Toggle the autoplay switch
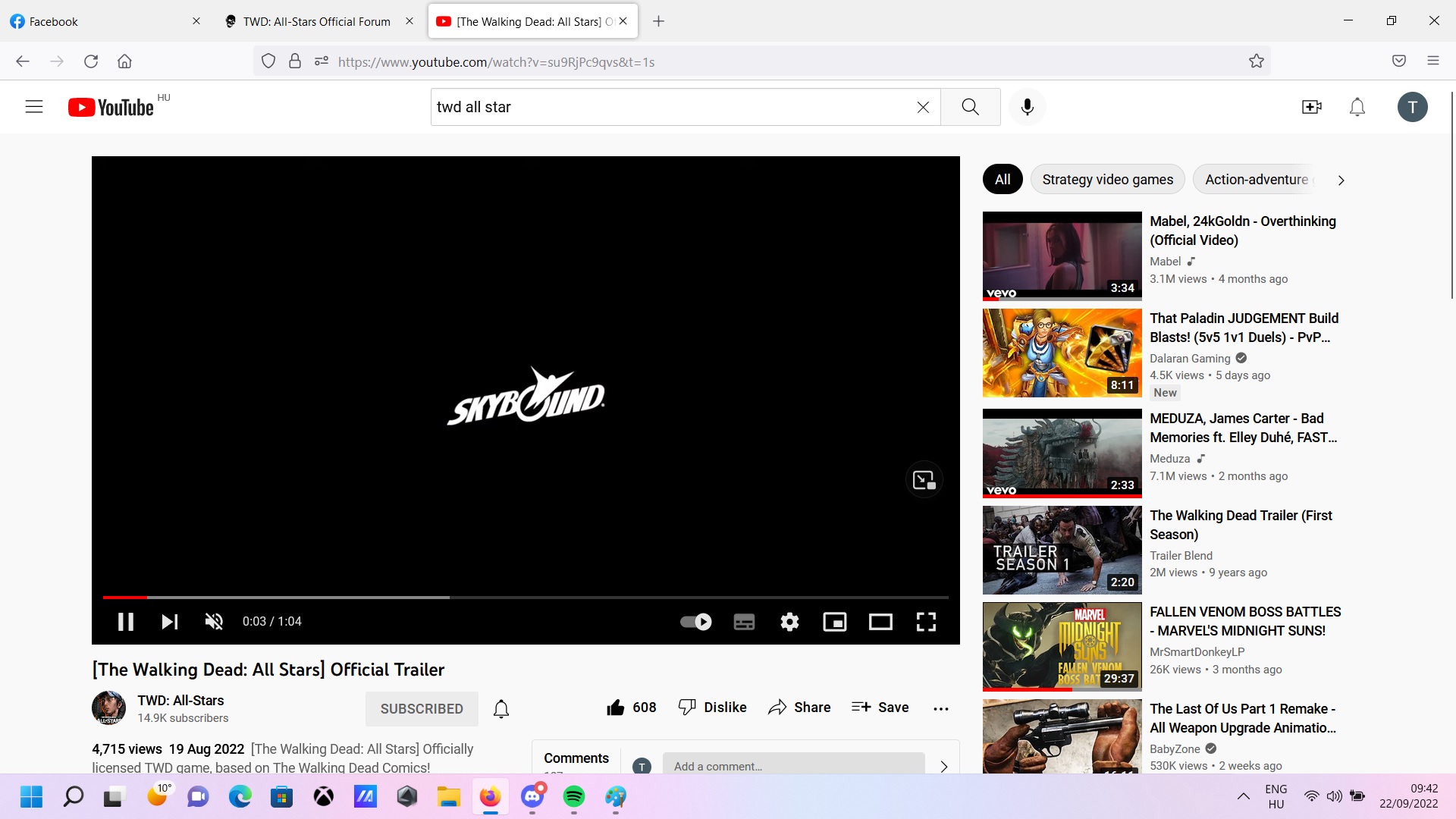This screenshot has width=1456, height=819. point(695,622)
